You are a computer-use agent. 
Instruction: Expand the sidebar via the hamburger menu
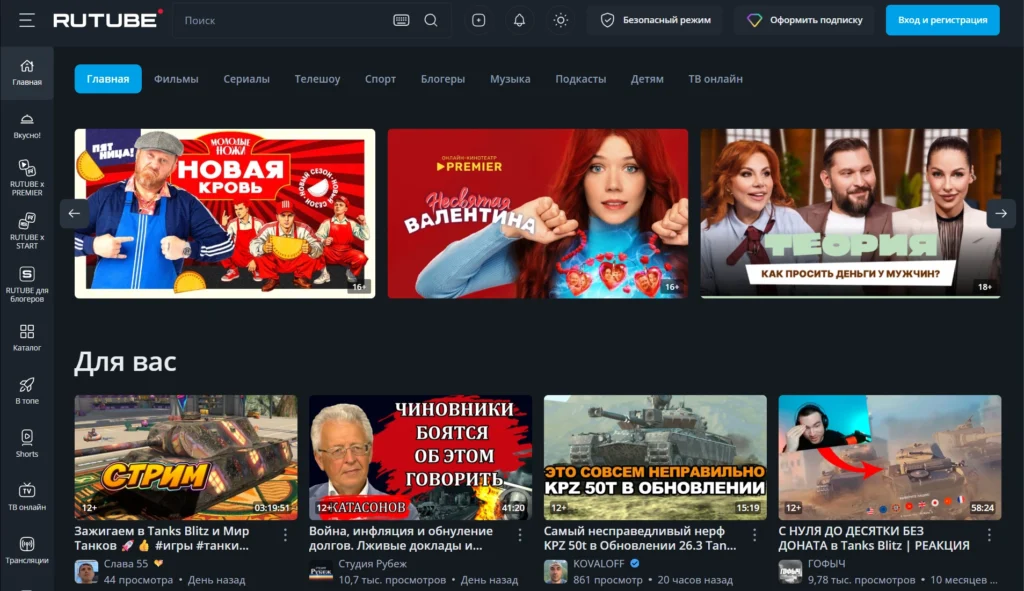pos(26,19)
